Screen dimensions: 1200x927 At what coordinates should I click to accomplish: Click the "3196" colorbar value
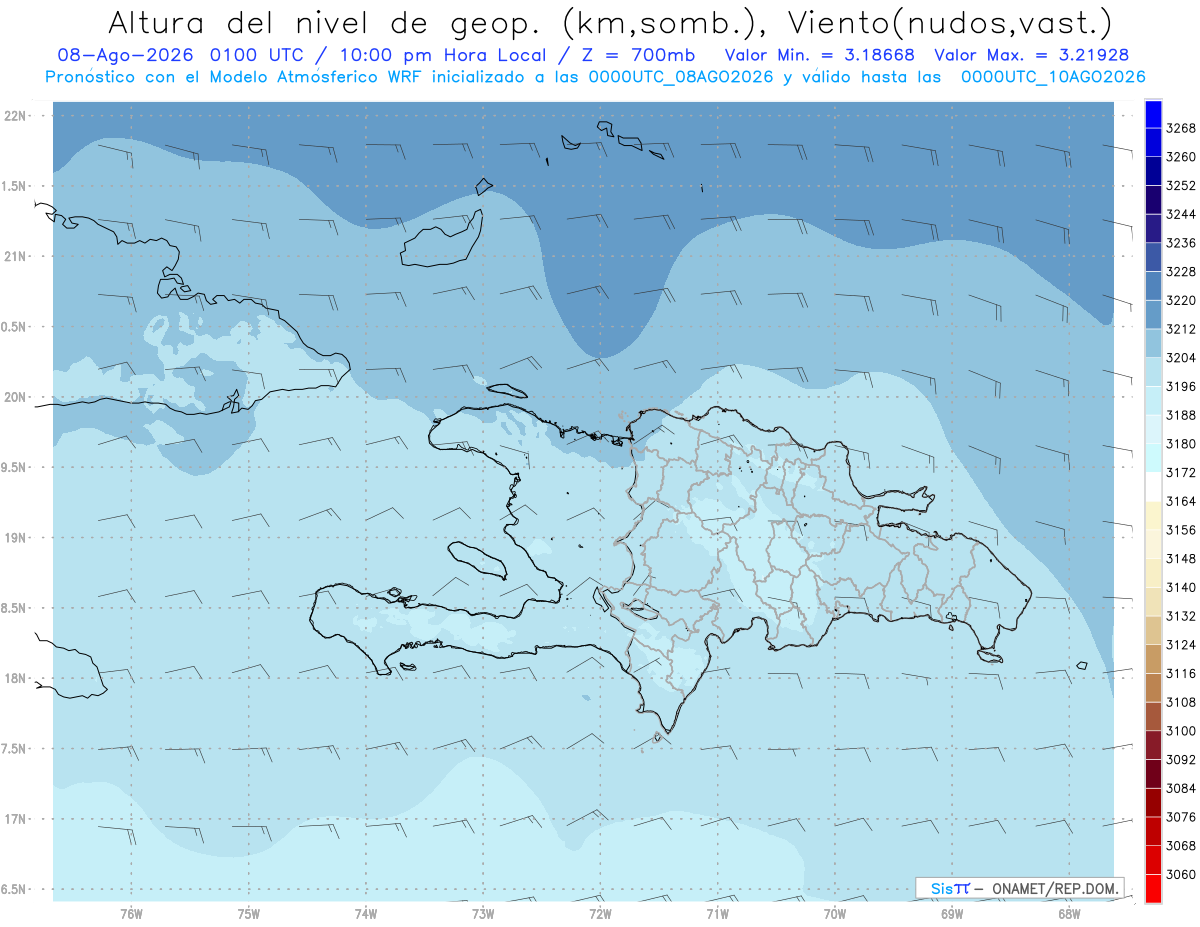[1181, 386]
